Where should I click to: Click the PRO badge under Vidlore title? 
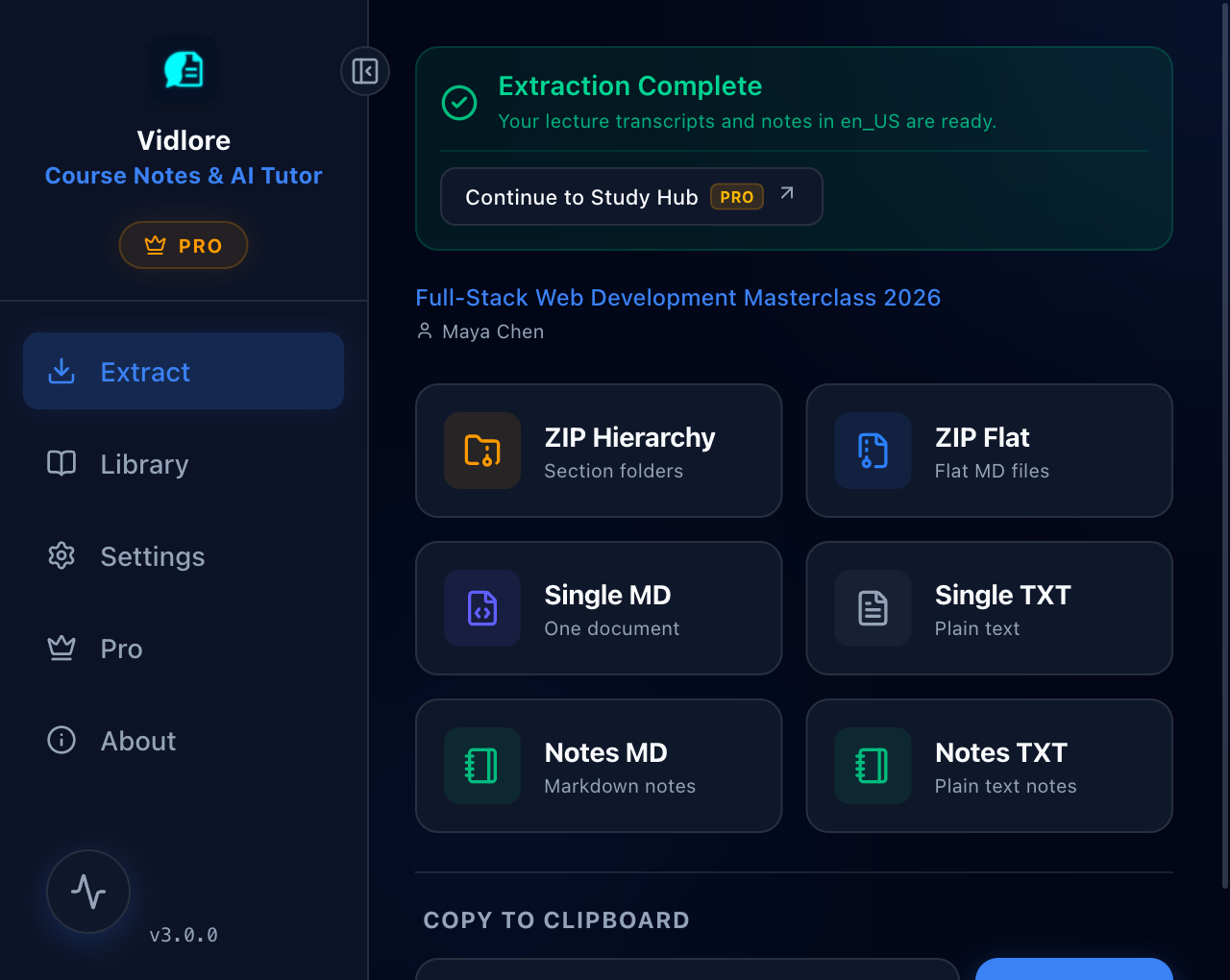pos(184,245)
